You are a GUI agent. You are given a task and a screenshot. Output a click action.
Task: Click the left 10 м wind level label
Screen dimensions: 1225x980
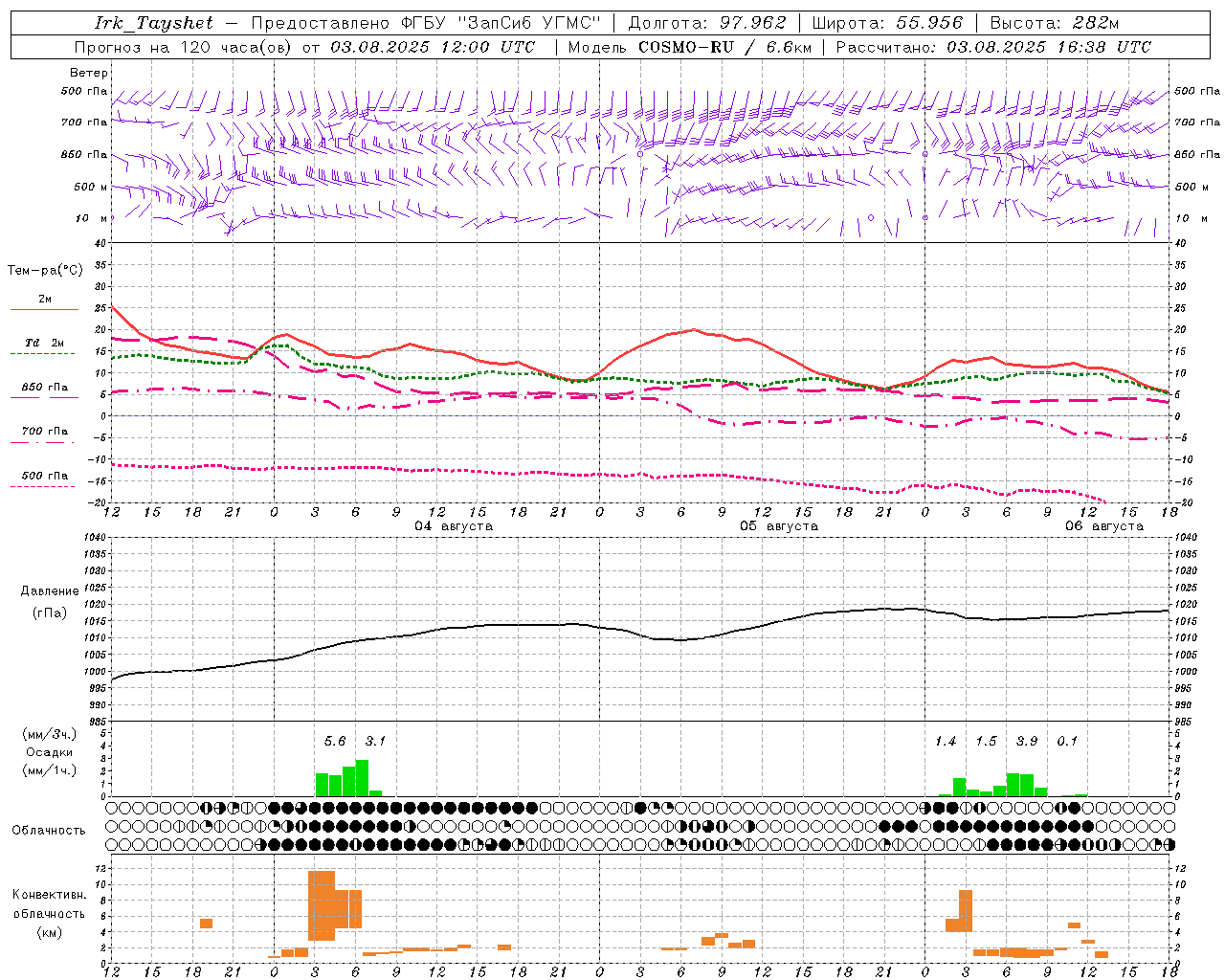(92, 219)
